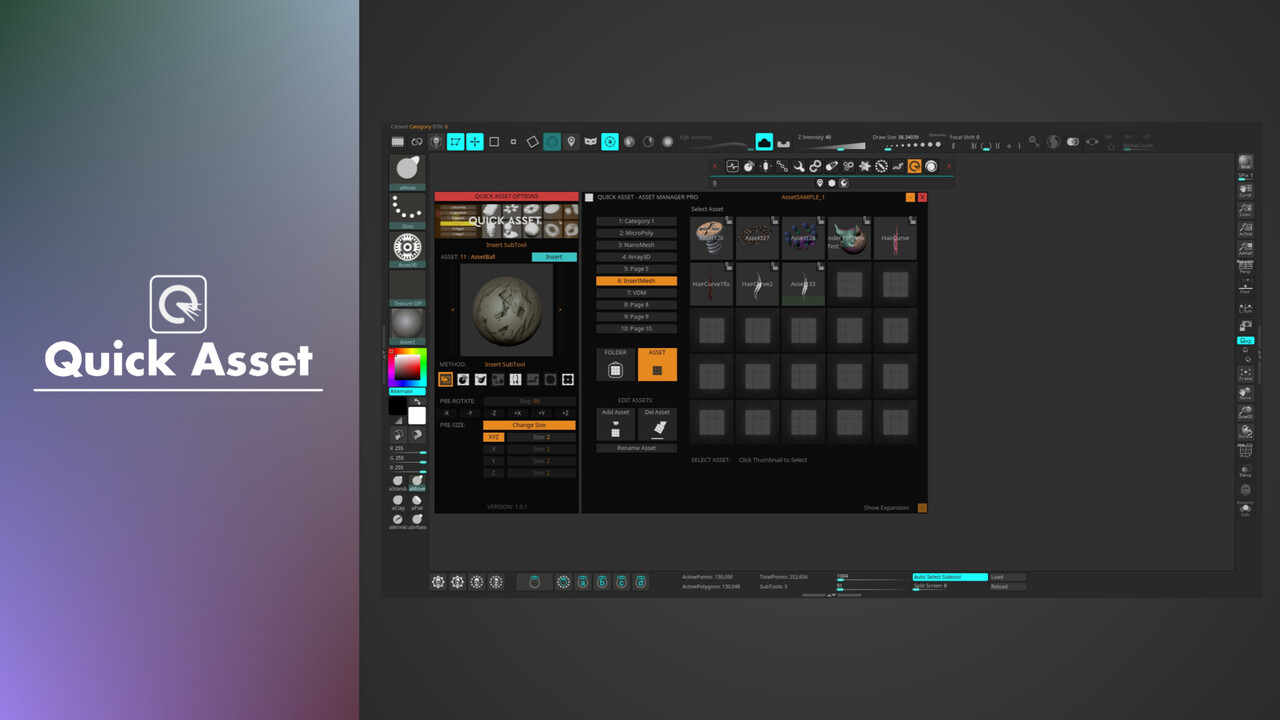Screen dimensions: 1280x720
Task: Open category 4: Array3D
Action: 636,257
